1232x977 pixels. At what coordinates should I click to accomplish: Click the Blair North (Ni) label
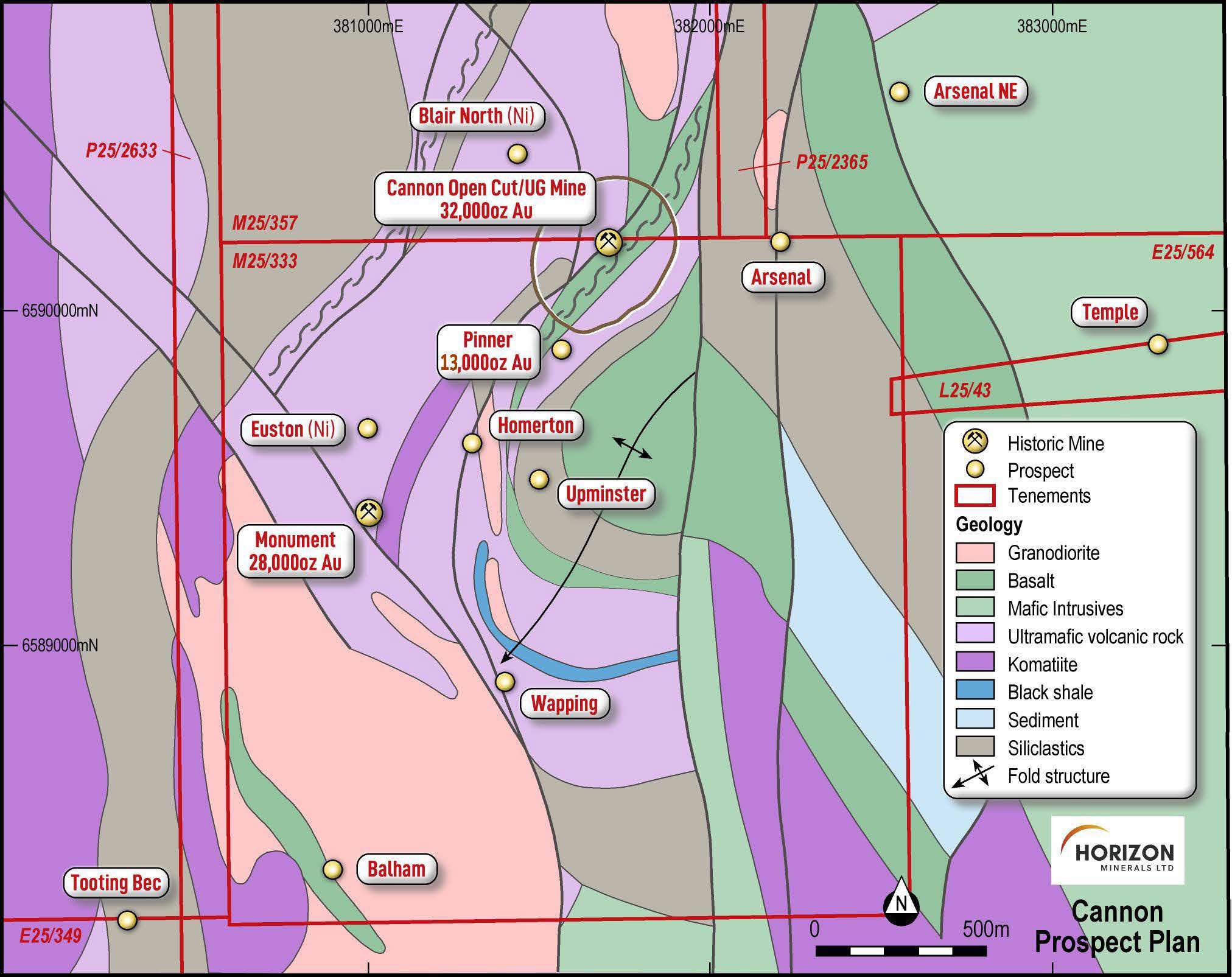[476, 116]
